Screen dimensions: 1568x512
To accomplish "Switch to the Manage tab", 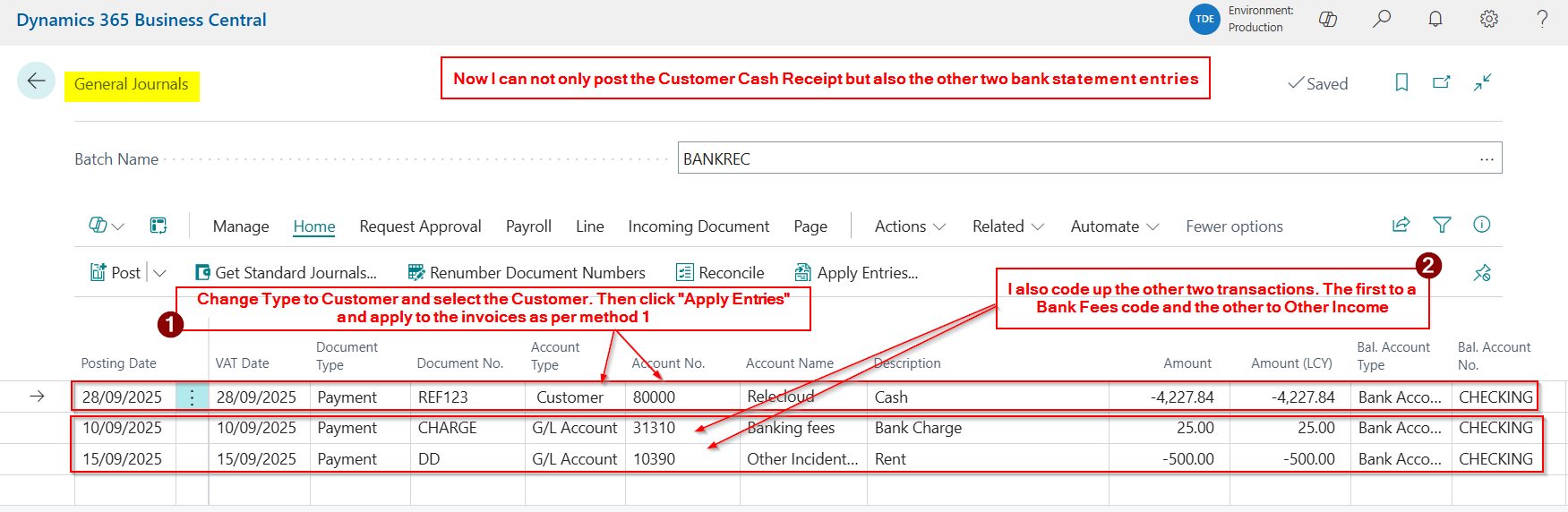I will [x=241, y=226].
